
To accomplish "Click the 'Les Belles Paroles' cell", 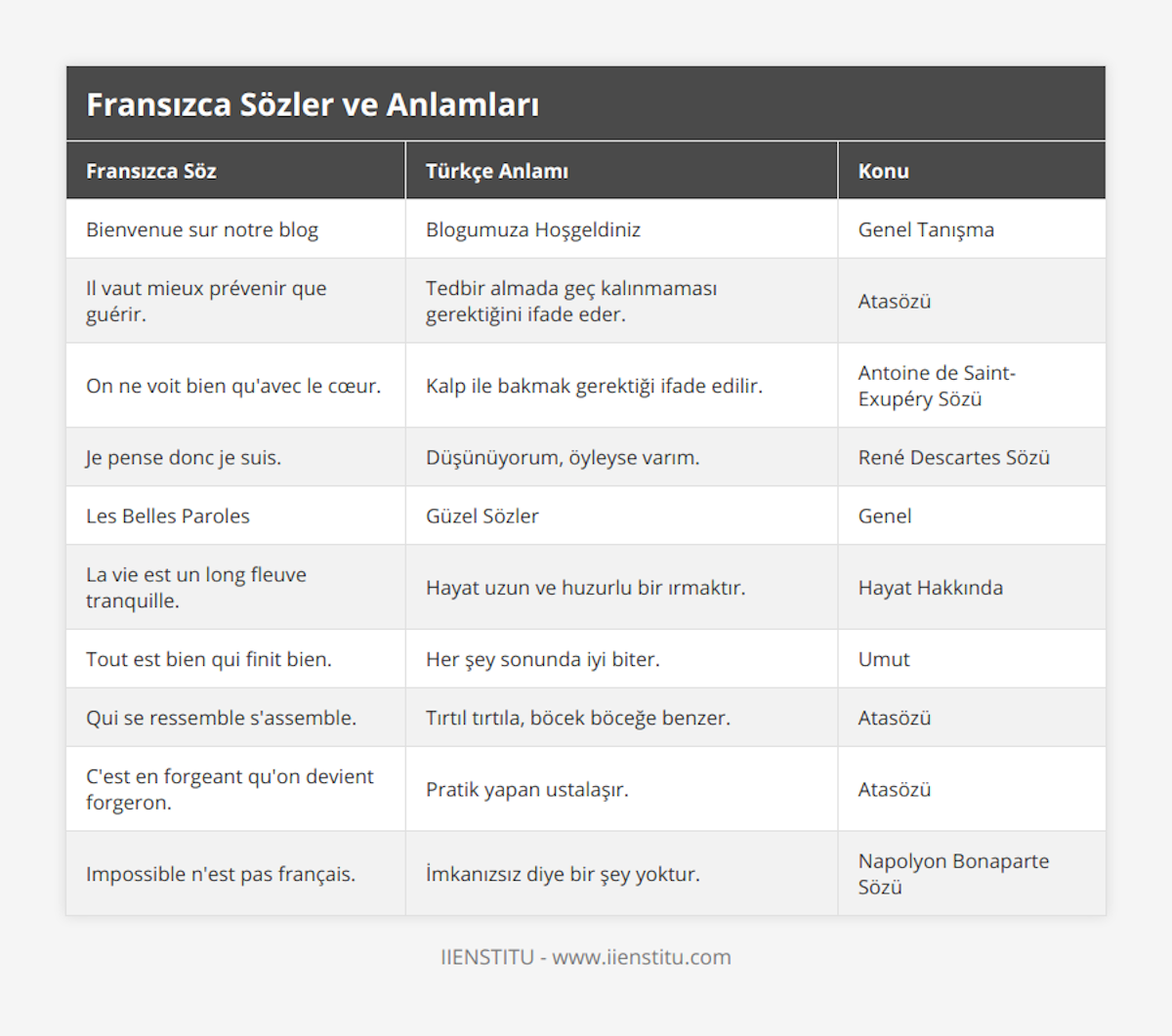I will tap(168, 516).
